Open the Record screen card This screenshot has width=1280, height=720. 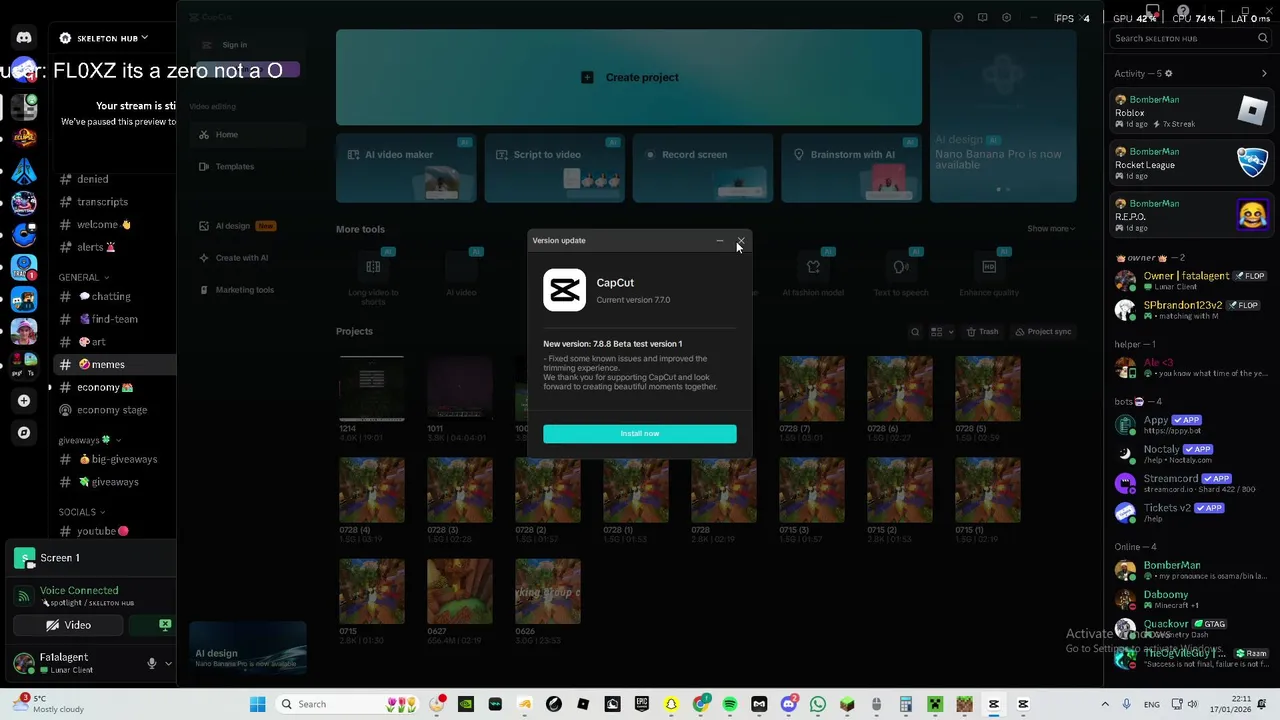703,168
